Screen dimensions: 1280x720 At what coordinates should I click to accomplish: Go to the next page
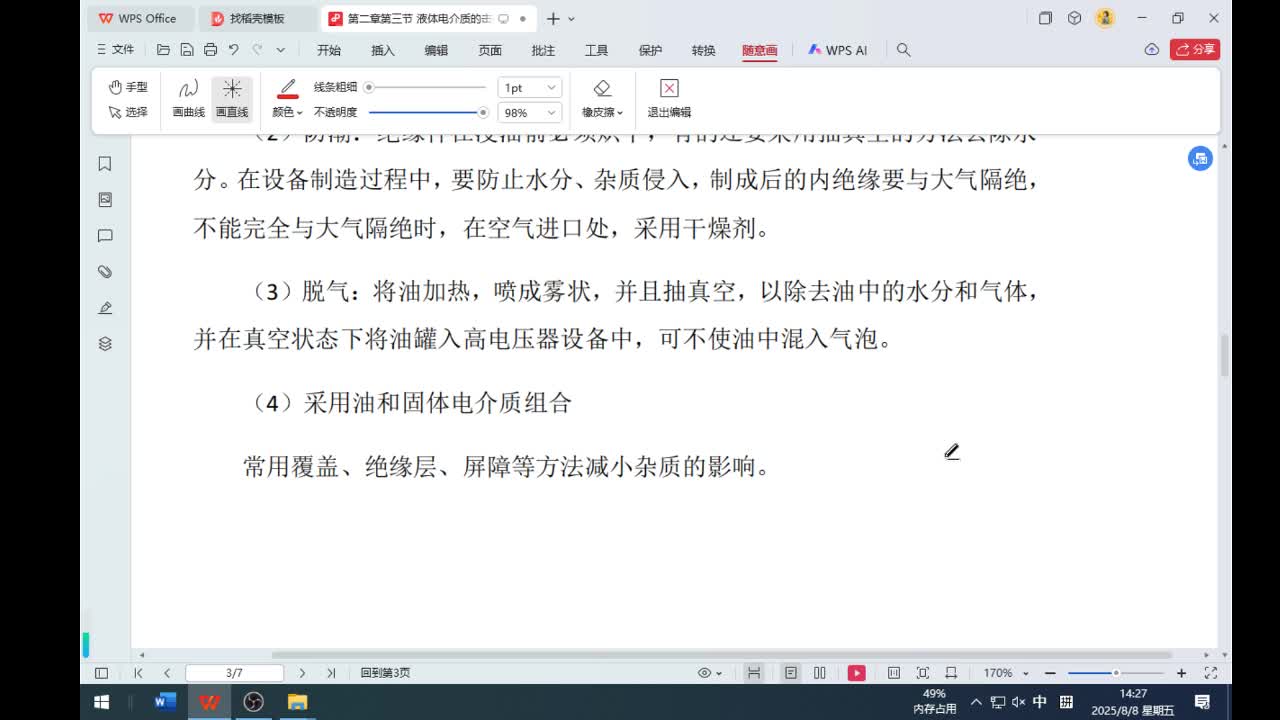(302, 673)
